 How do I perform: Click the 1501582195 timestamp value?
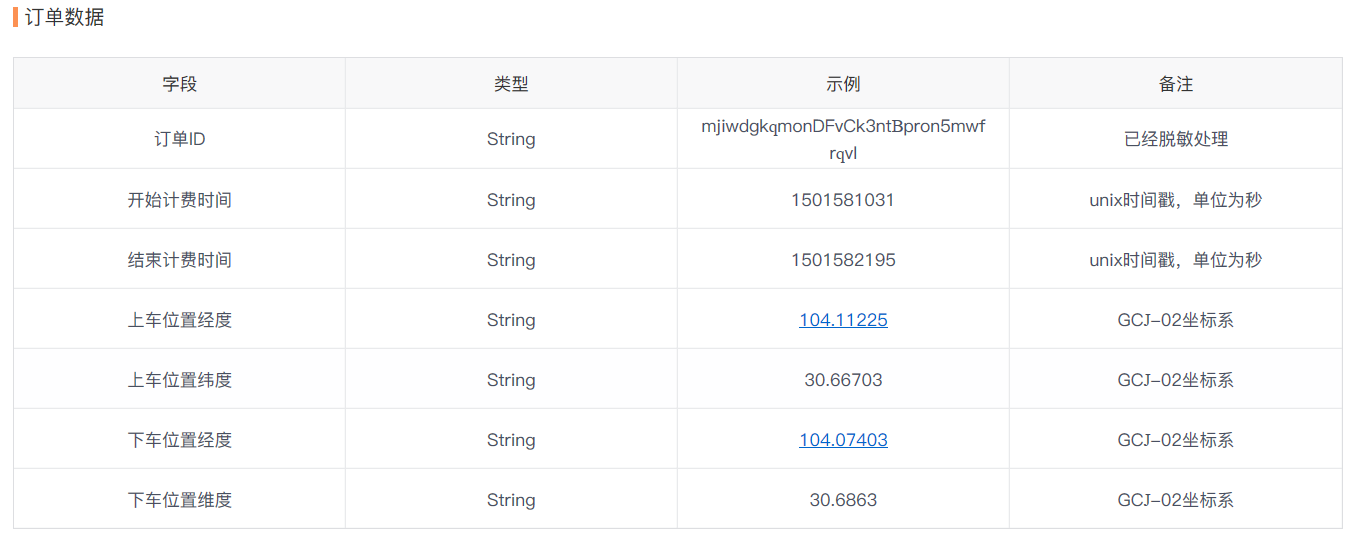[x=843, y=260]
